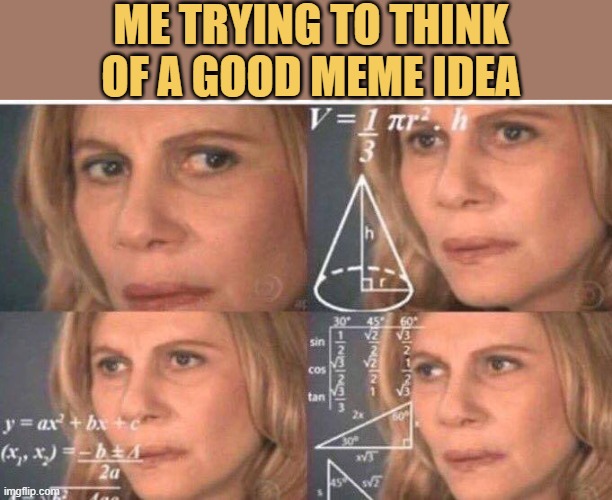Click the cos row in trig table
612x500 pixels.
361,370
